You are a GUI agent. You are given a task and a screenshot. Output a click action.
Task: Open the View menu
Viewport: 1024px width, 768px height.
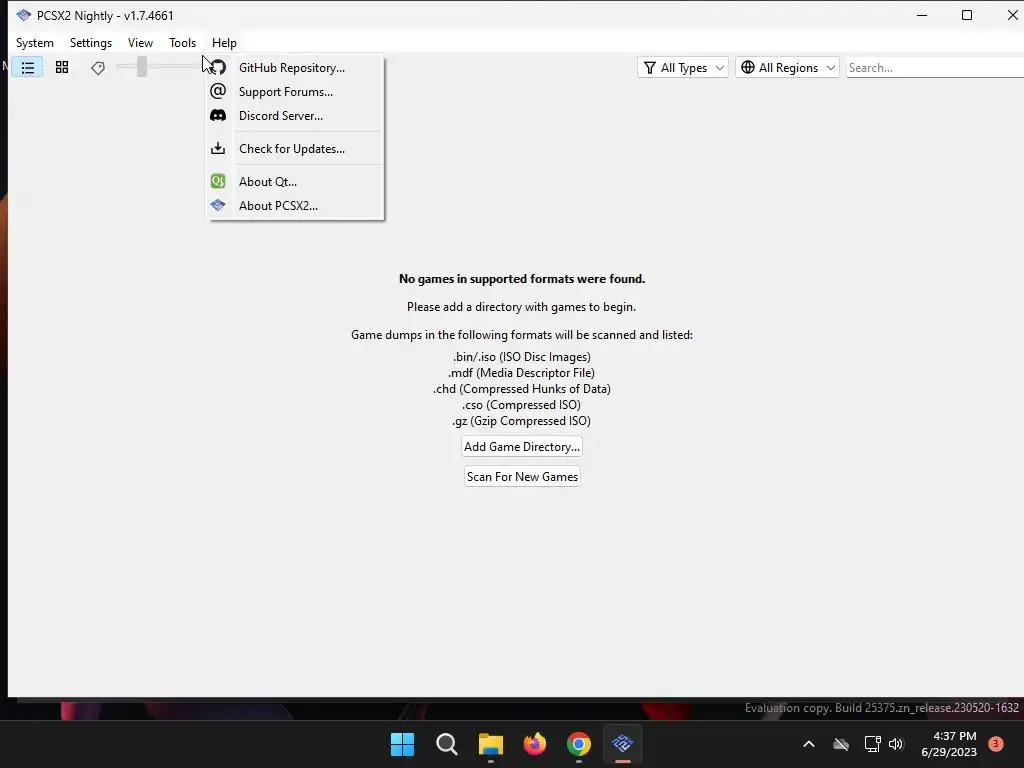(140, 43)
